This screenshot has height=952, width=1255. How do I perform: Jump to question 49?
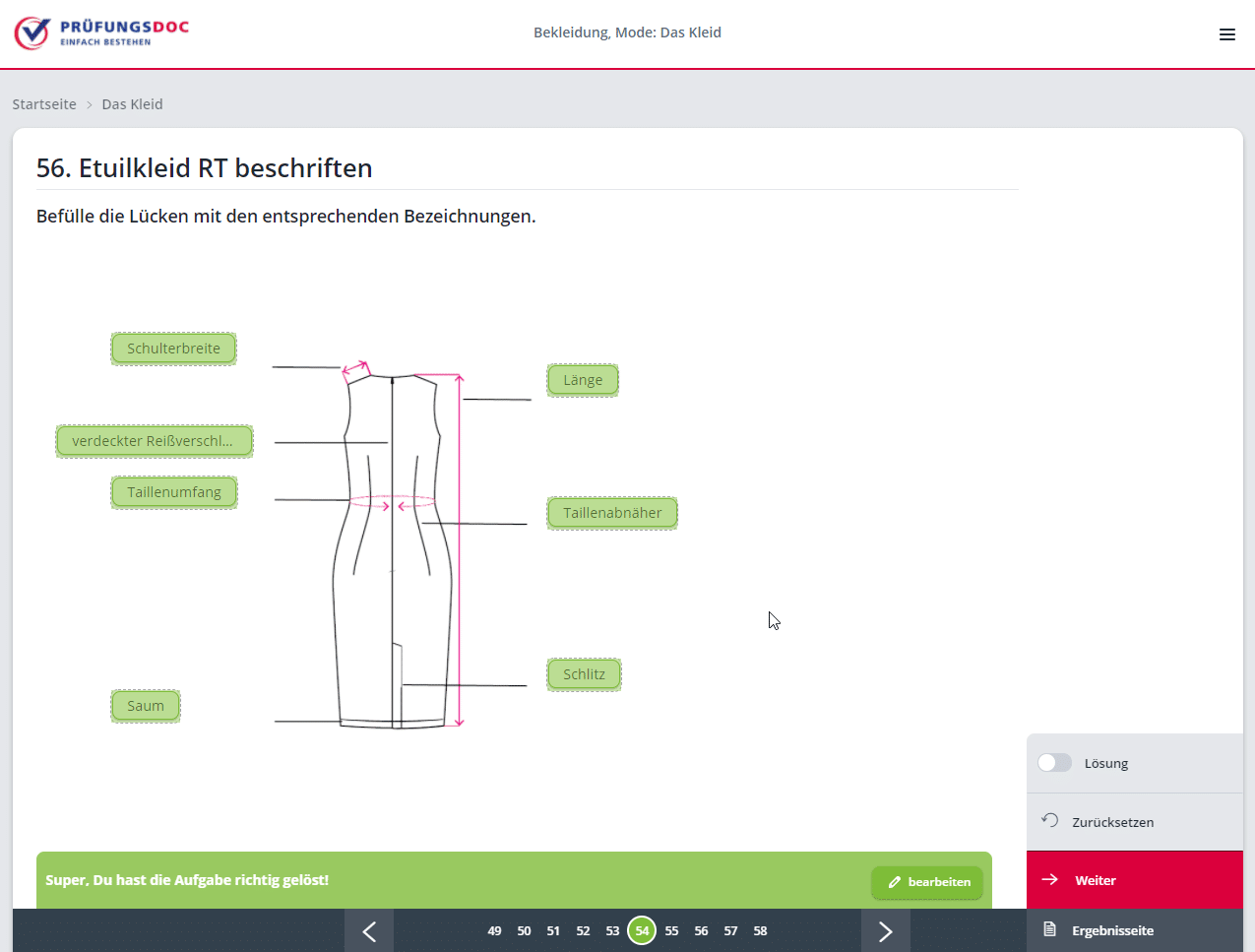coord(494,931)
